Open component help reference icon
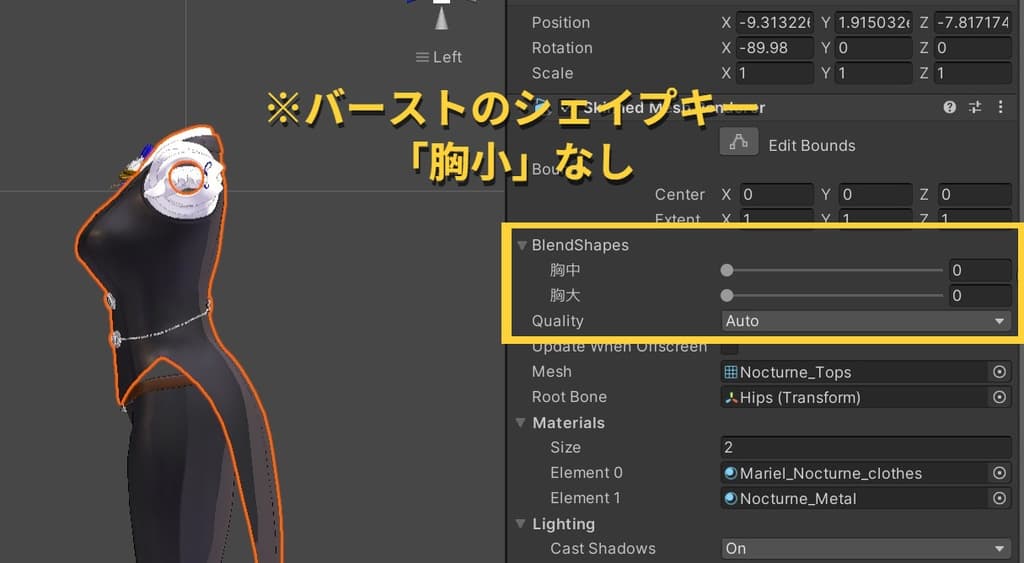The image size is (1024, 563). [950, 108]
